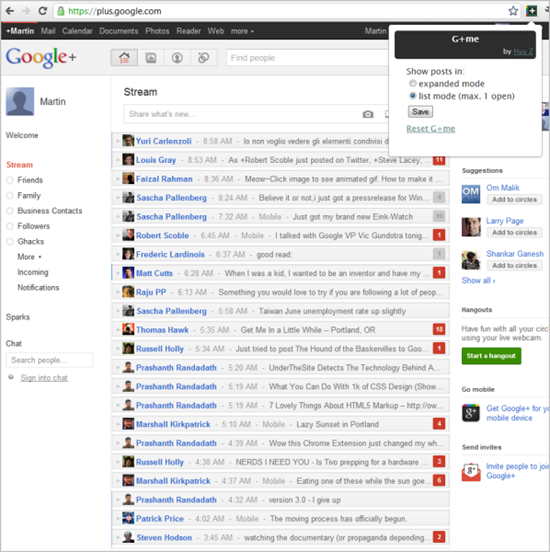The image size is (550, 552).
Task: Click the Matt Cutts name link
Action: 154,273
